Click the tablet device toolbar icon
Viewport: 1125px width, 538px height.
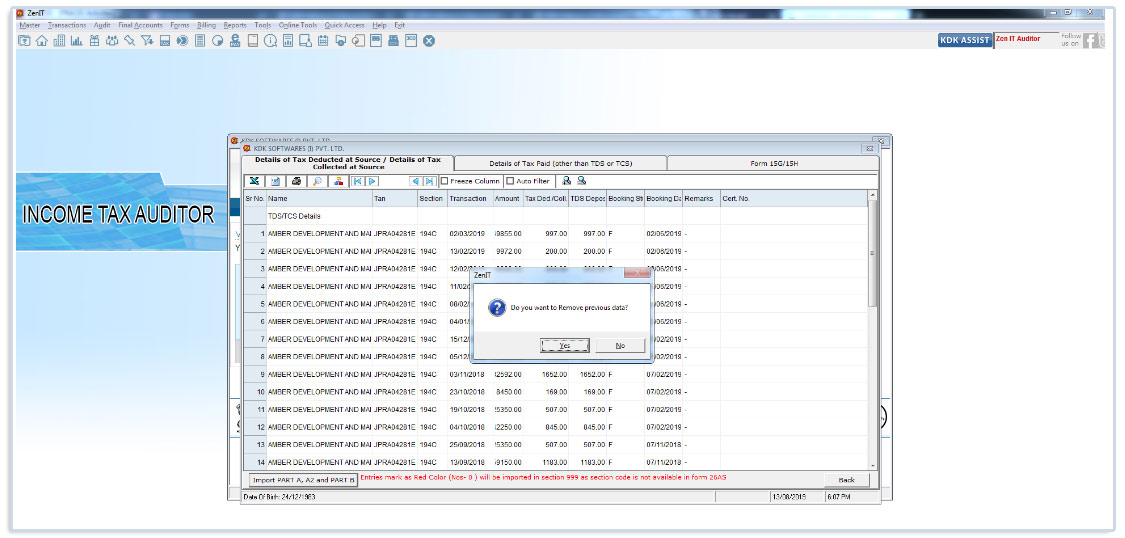click(253, 41)
